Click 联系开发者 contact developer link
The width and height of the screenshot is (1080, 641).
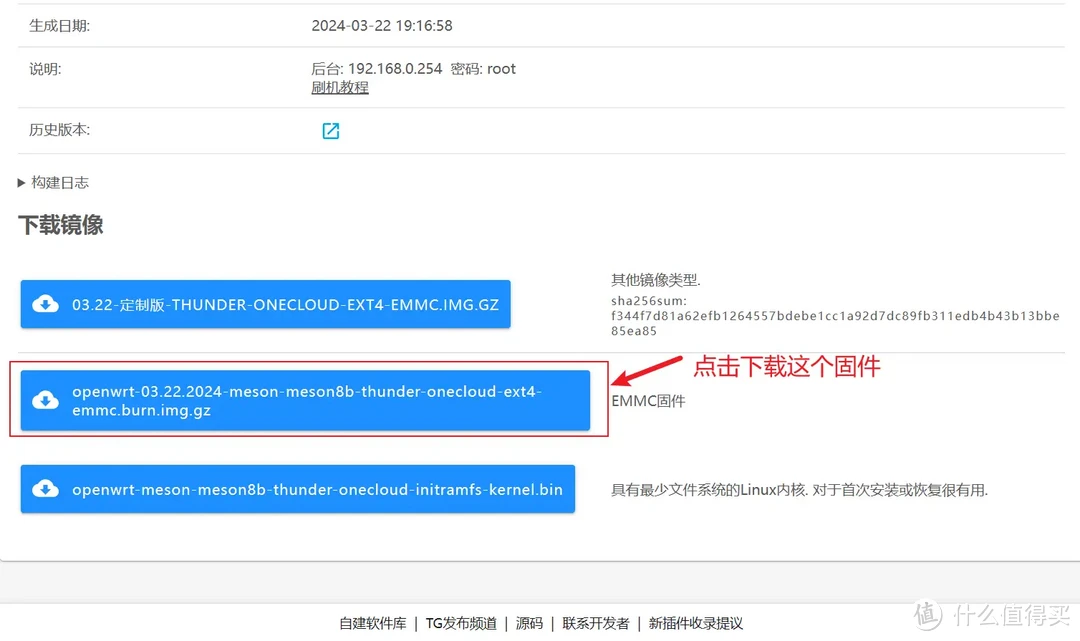(x=596, y=623)
